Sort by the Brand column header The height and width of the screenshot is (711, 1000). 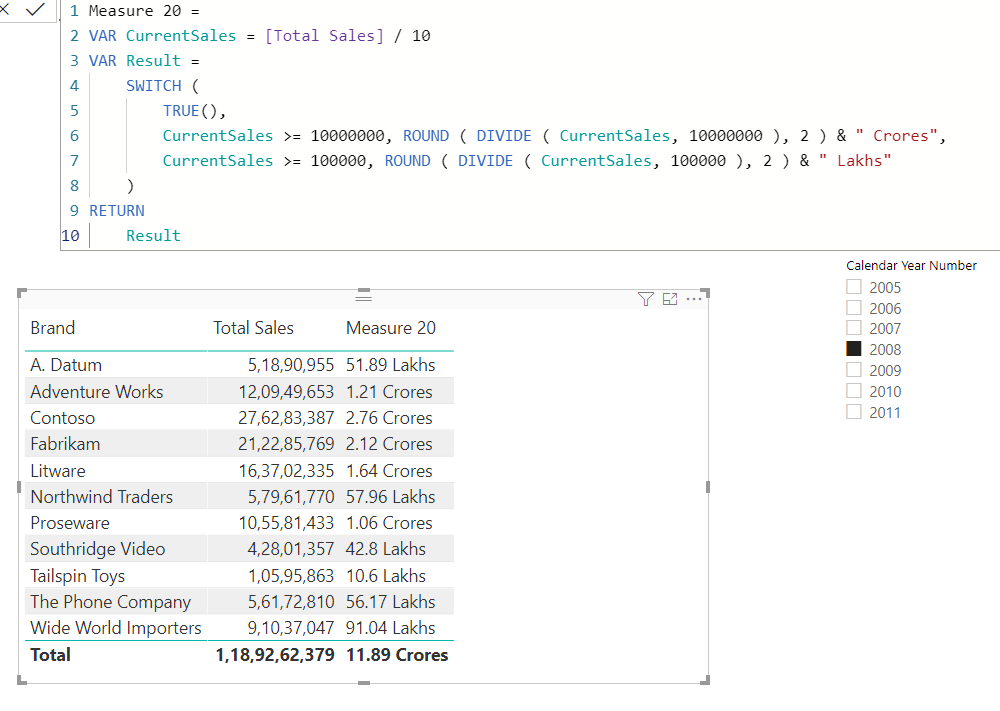coord(53,328)
